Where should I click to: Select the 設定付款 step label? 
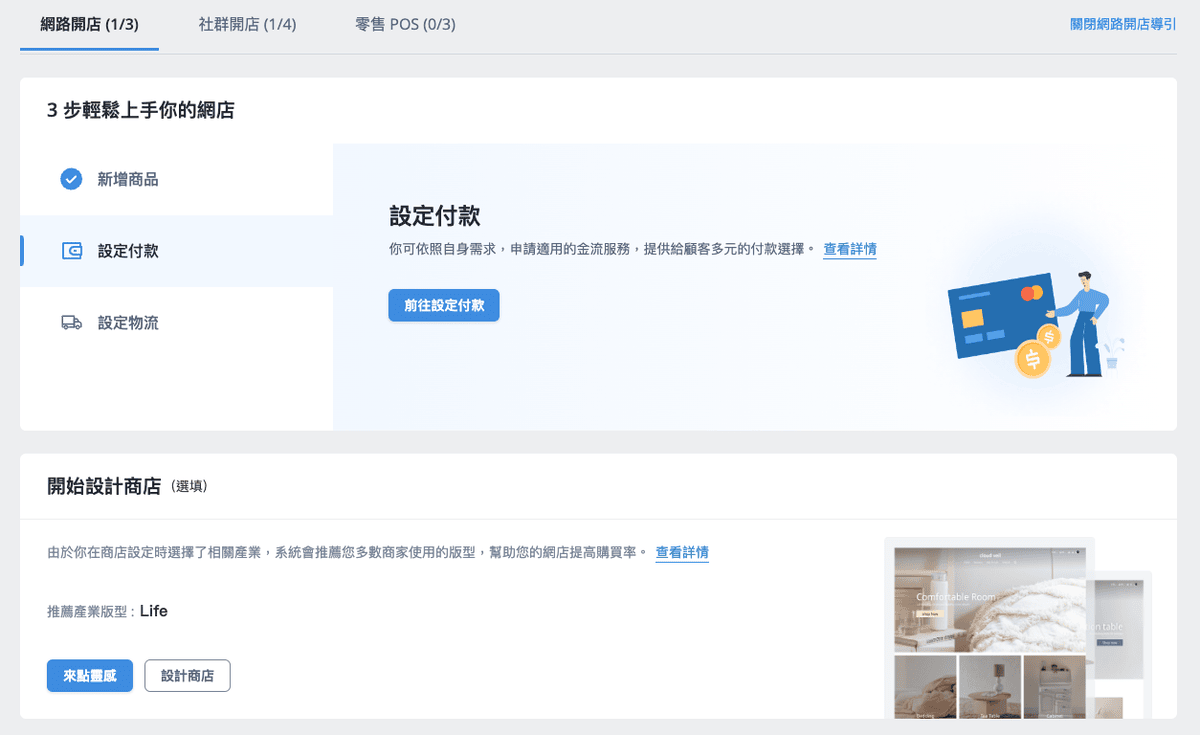128,251
